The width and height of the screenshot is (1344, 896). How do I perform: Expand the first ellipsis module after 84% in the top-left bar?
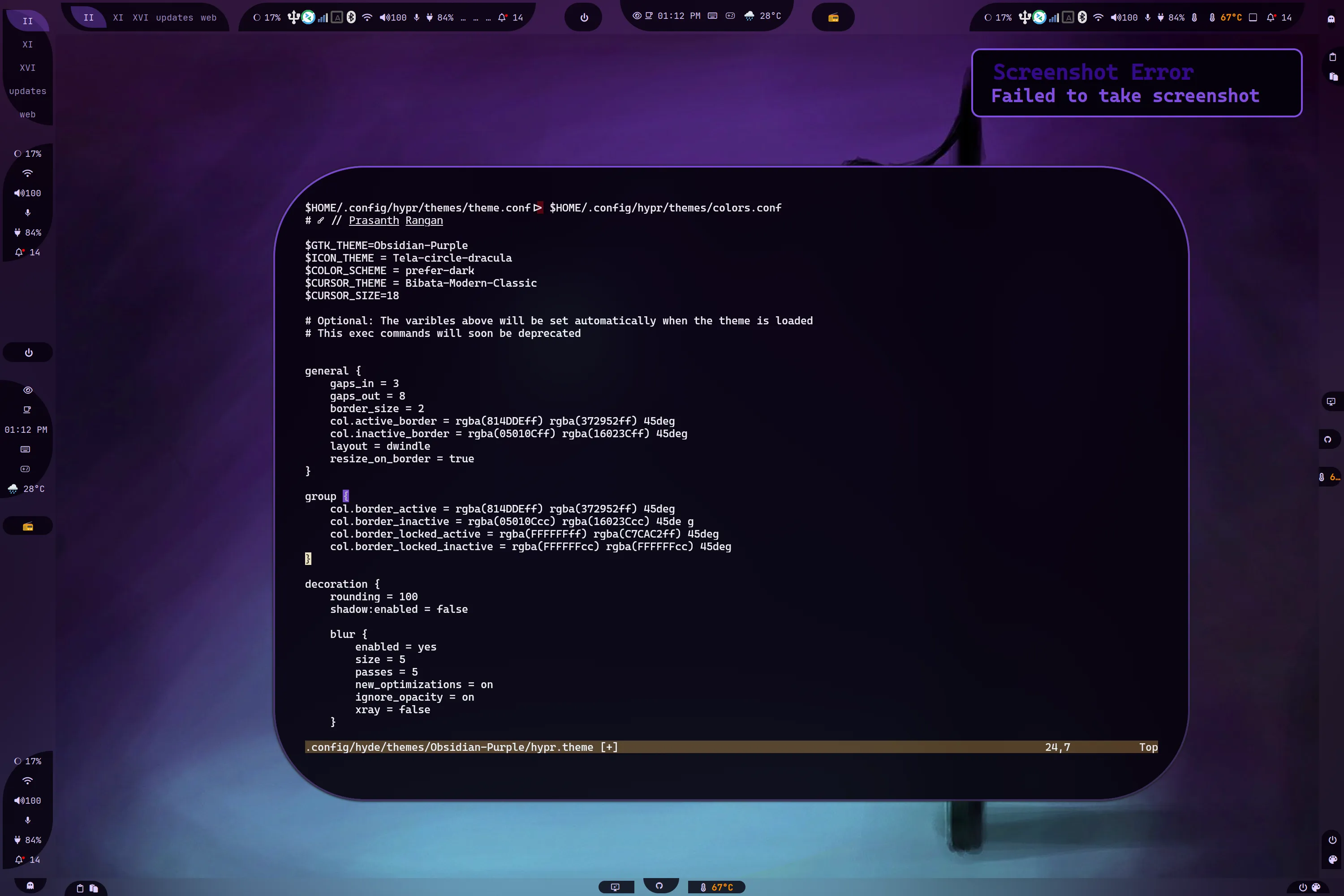463,18
